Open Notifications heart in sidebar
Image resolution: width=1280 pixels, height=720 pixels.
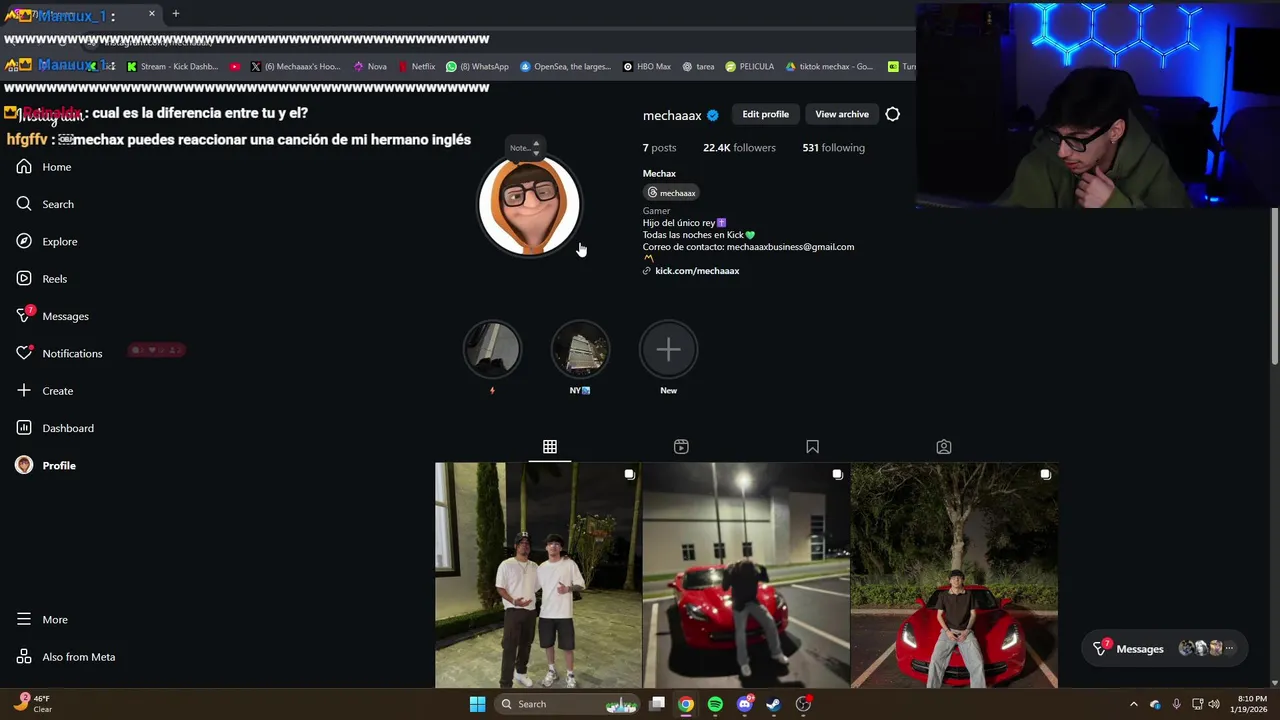pyautogui.click(x=59, y=353)
